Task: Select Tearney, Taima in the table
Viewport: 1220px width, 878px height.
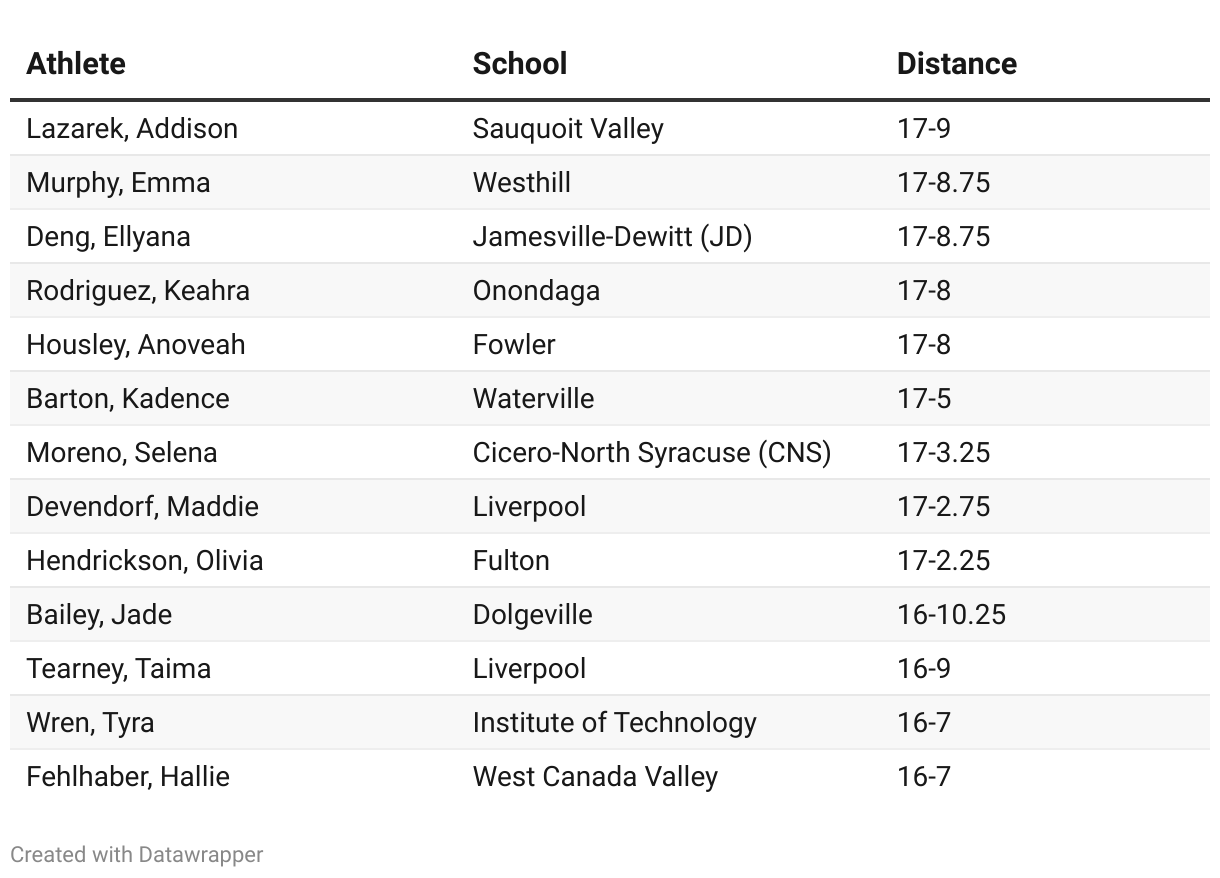Action: [118, 669]
